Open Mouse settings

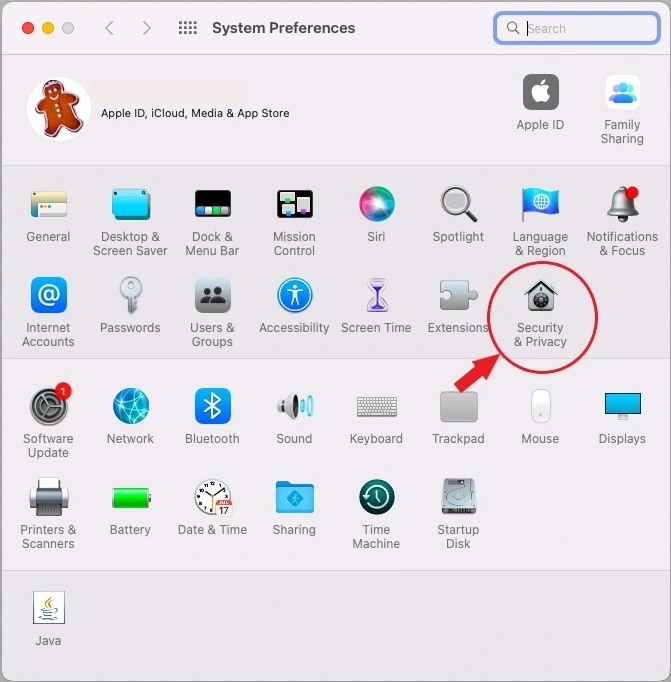(540, 406)
